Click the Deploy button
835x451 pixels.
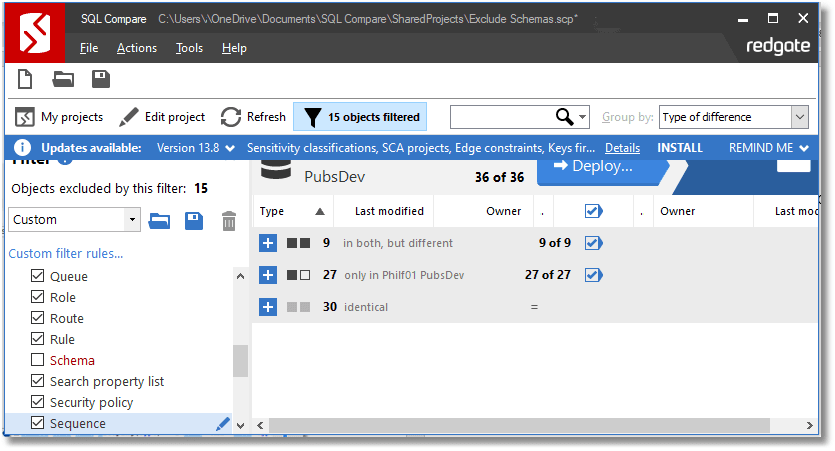pos(602,171)
